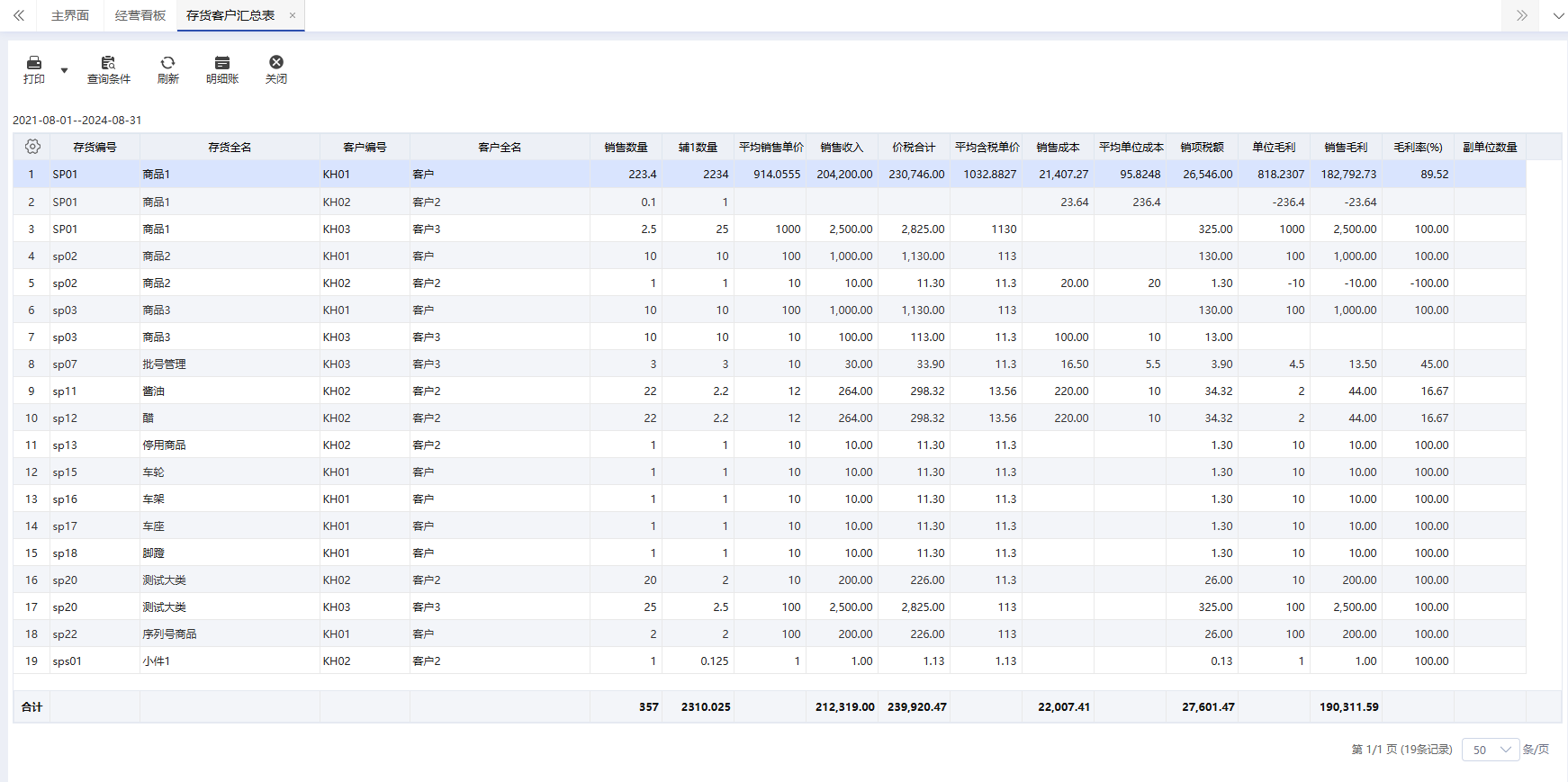Screen dimensions: 1568x782
Task: Select the 序列号商品 row cell
Action: click(x=230, y=634)
